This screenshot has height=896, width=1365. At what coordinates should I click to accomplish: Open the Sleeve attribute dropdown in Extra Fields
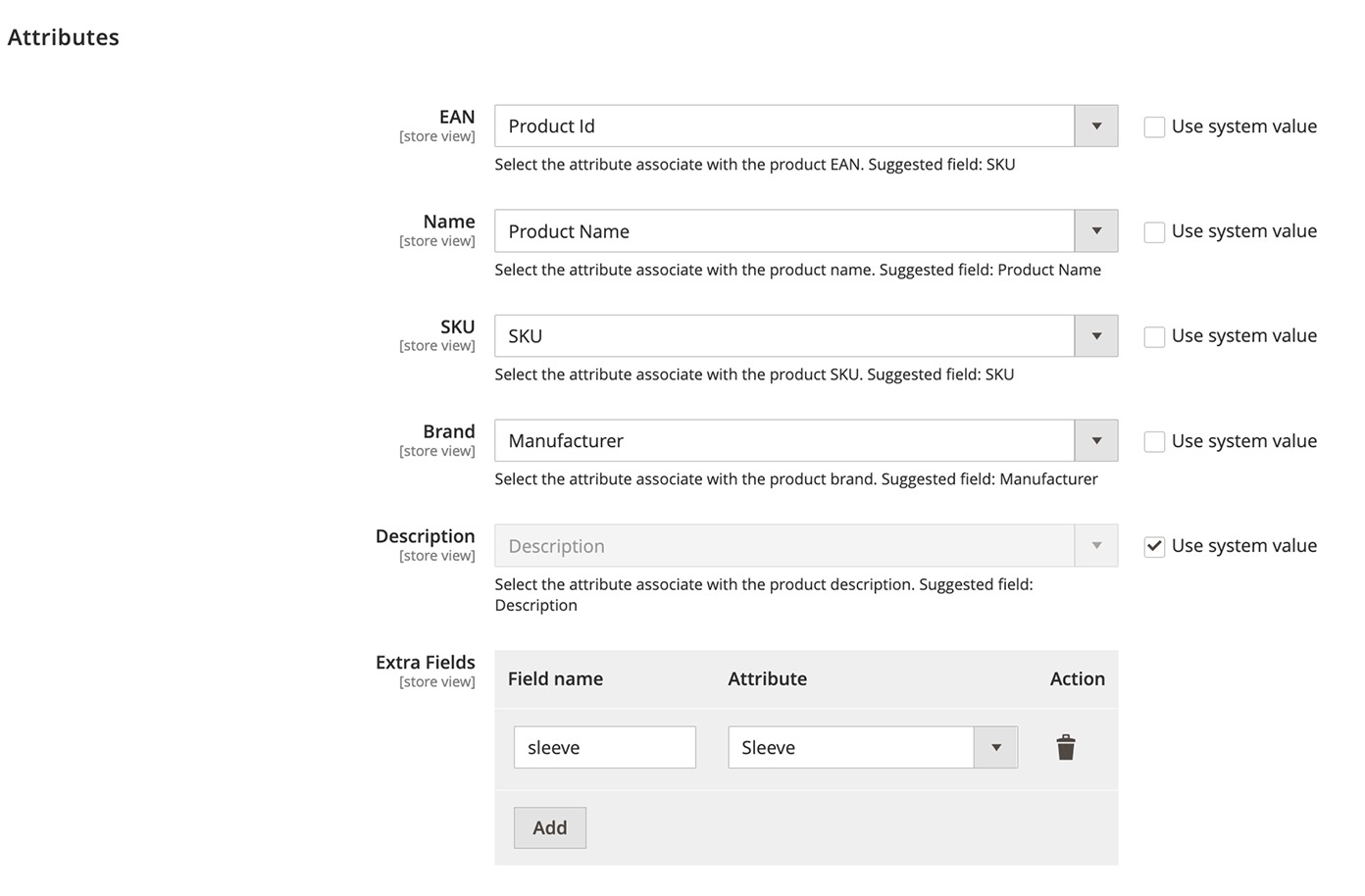point(873,748)
